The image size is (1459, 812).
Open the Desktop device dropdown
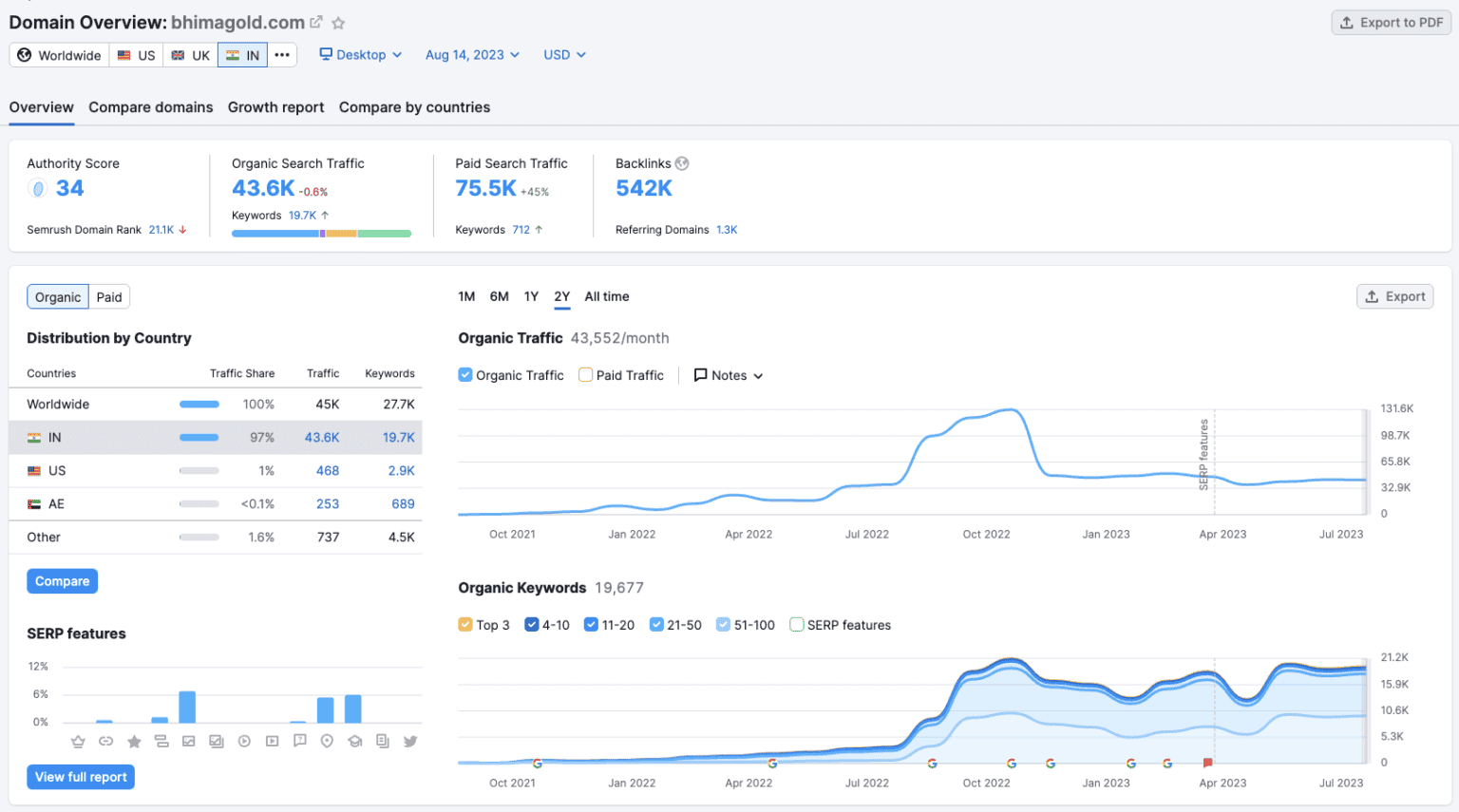pyautogui.click(x=361, y=55)
